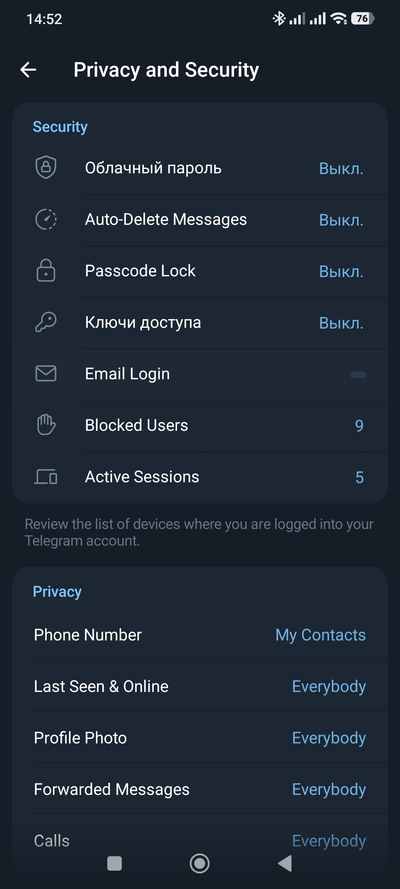Open the Облачный пароль setting
Image resolution: width=400 pixels, height=889 pixels.
[x=200, y=168]
